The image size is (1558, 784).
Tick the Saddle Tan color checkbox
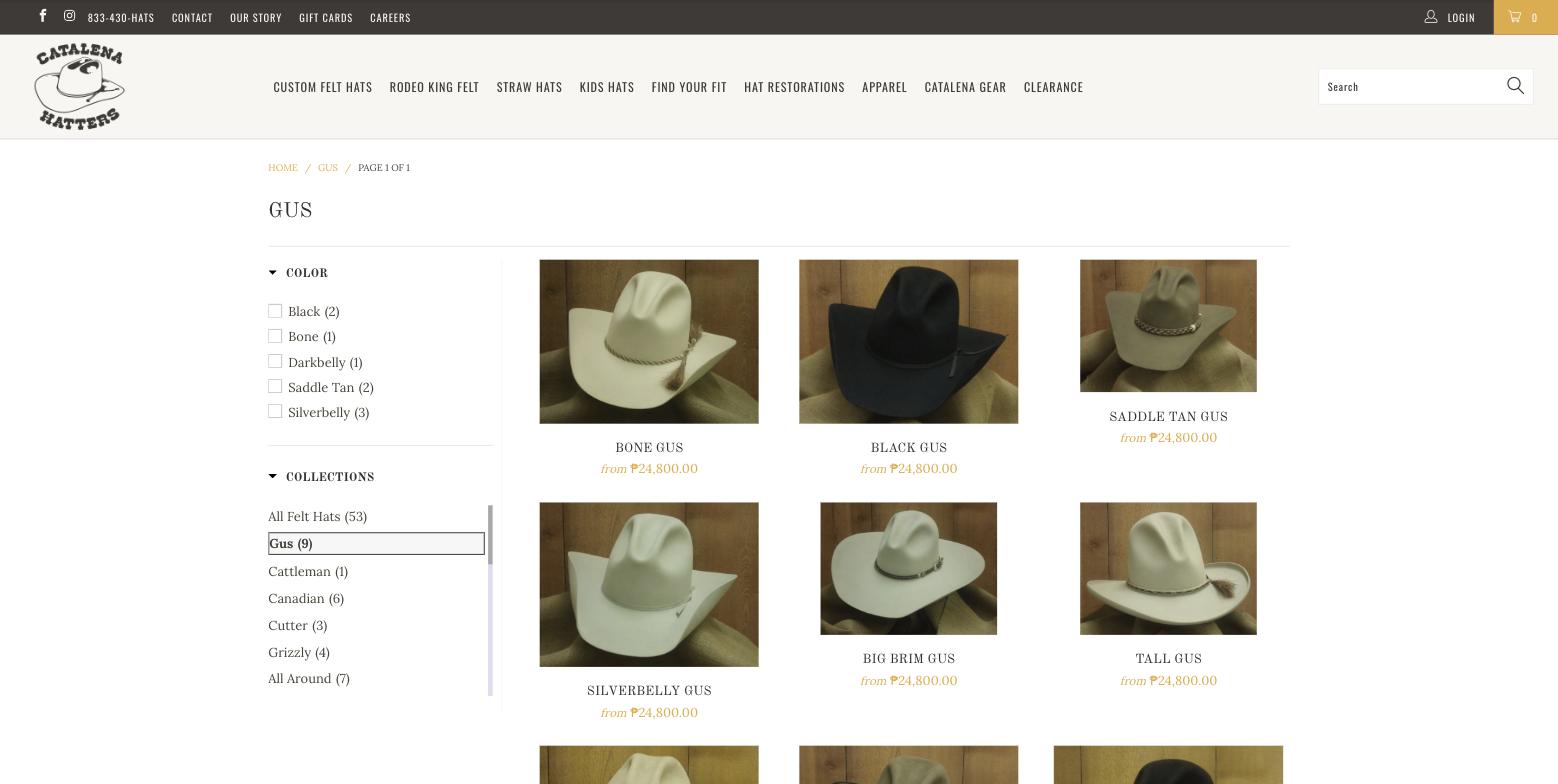(275, 386)
